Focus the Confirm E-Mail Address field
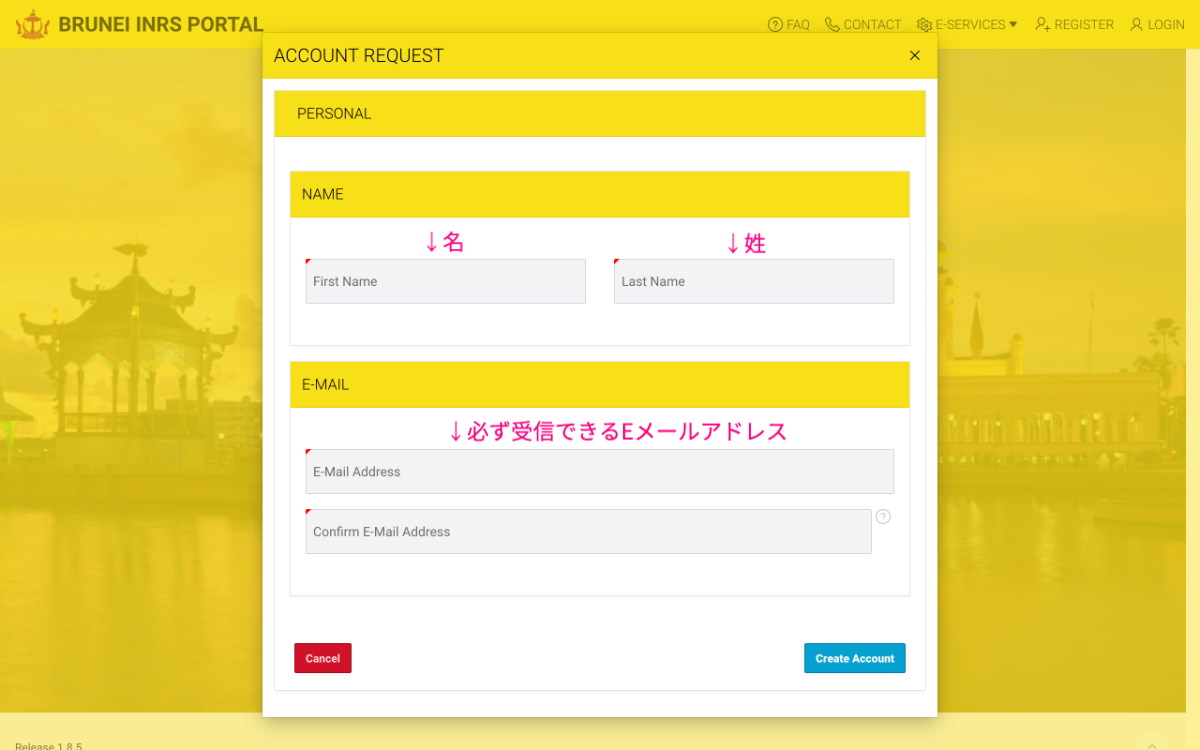Screen dimensions: 1200x750 [x=588, y=531]
